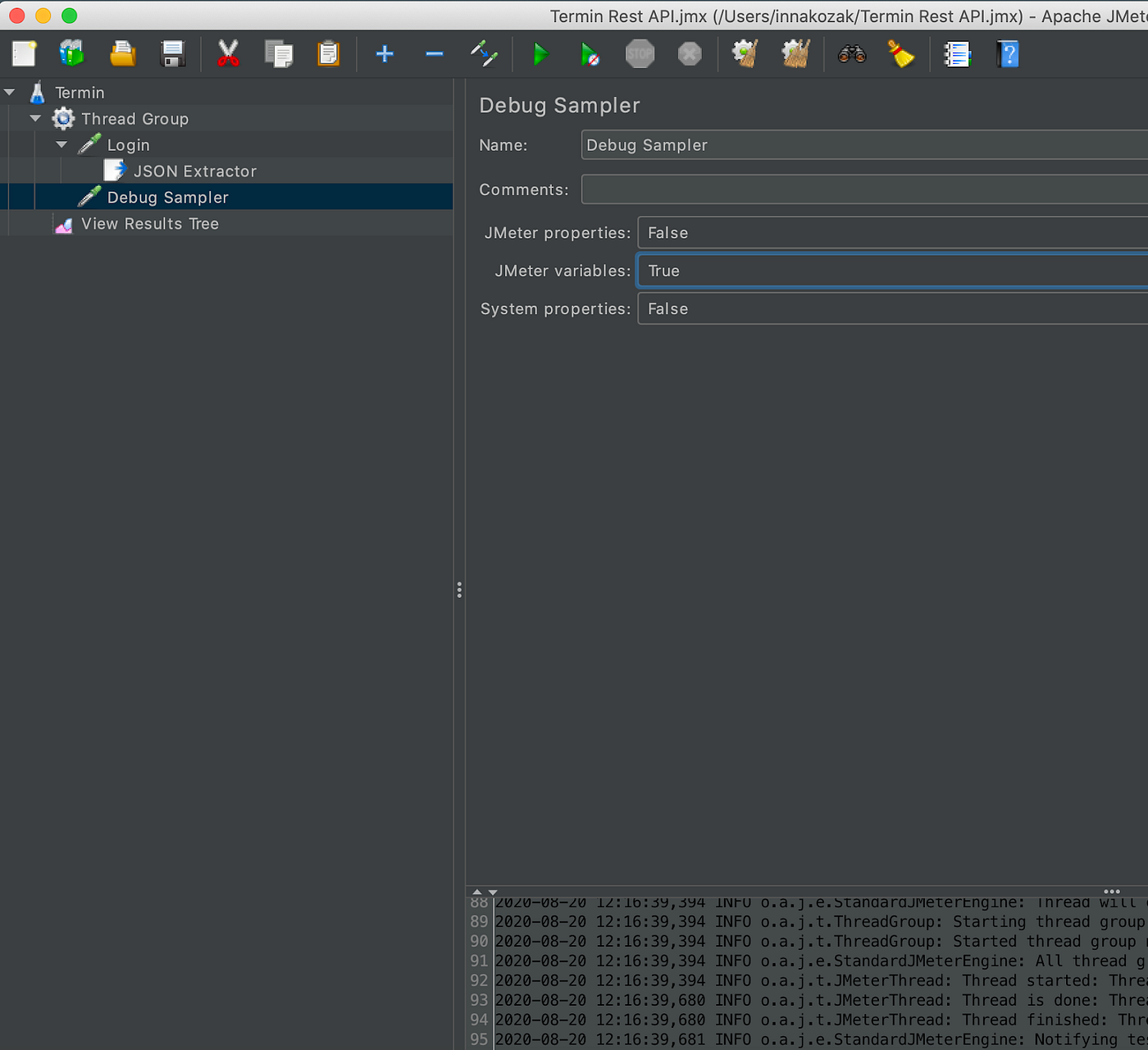Save the Termin Rest API test plan
The image size is (1148, 1050).
pyautogui.click(x=172, y=53)
